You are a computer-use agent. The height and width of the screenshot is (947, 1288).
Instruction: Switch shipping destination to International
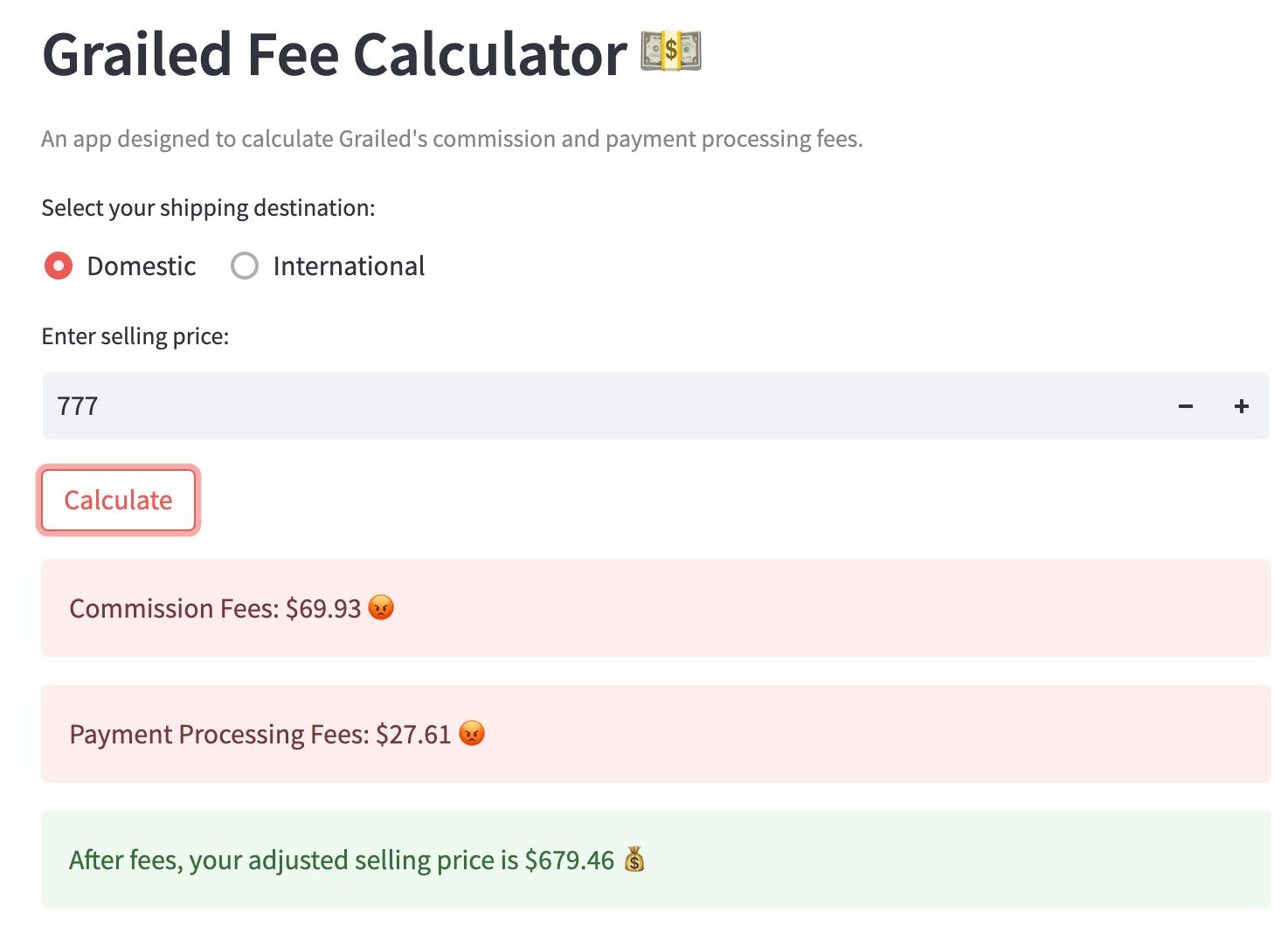244,266
